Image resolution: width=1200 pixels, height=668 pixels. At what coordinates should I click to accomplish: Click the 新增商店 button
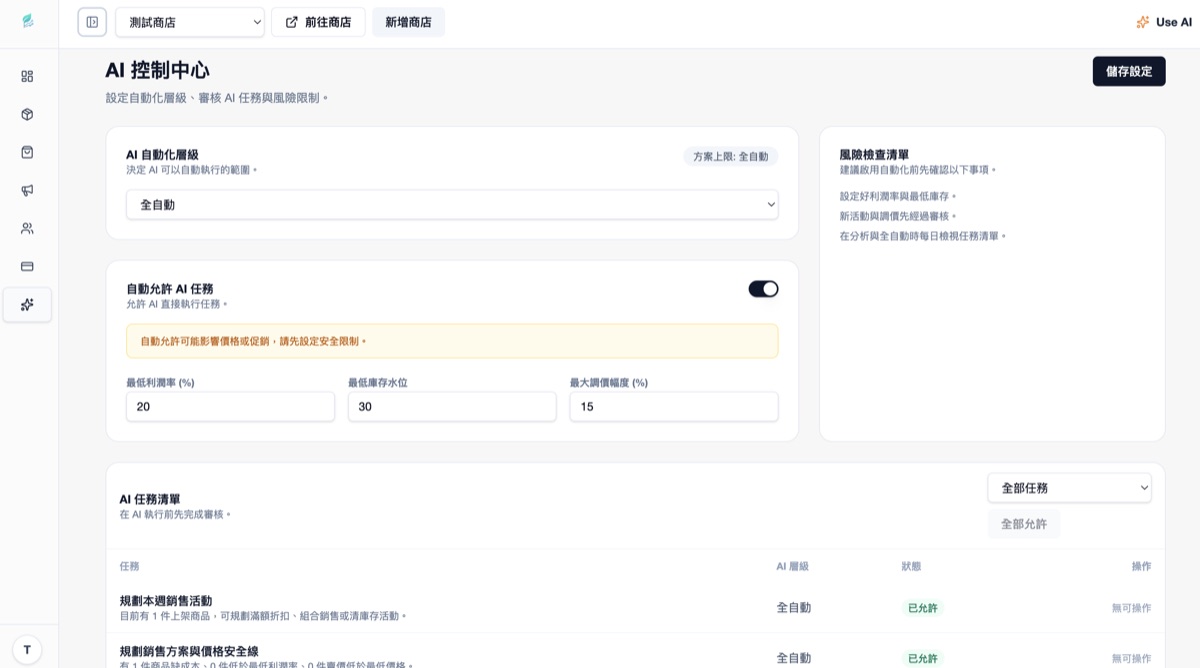[x=408, y=22]
